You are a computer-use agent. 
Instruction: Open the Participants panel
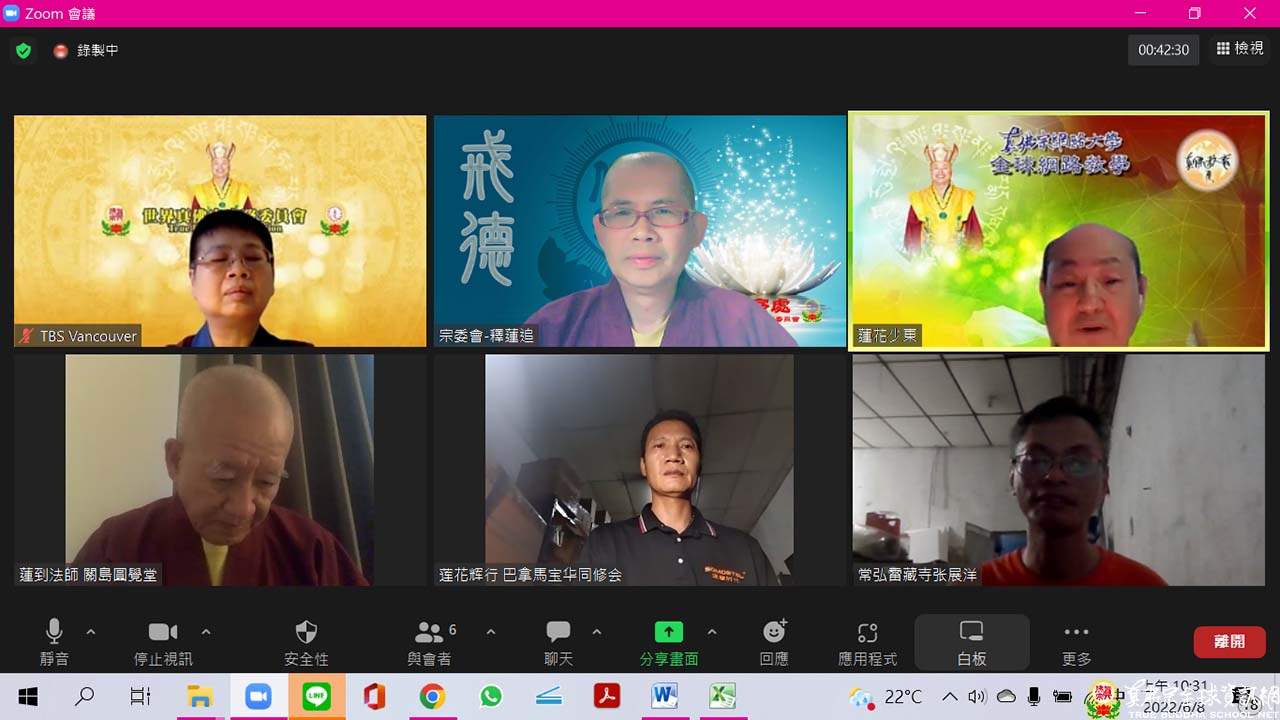[430, 642]
